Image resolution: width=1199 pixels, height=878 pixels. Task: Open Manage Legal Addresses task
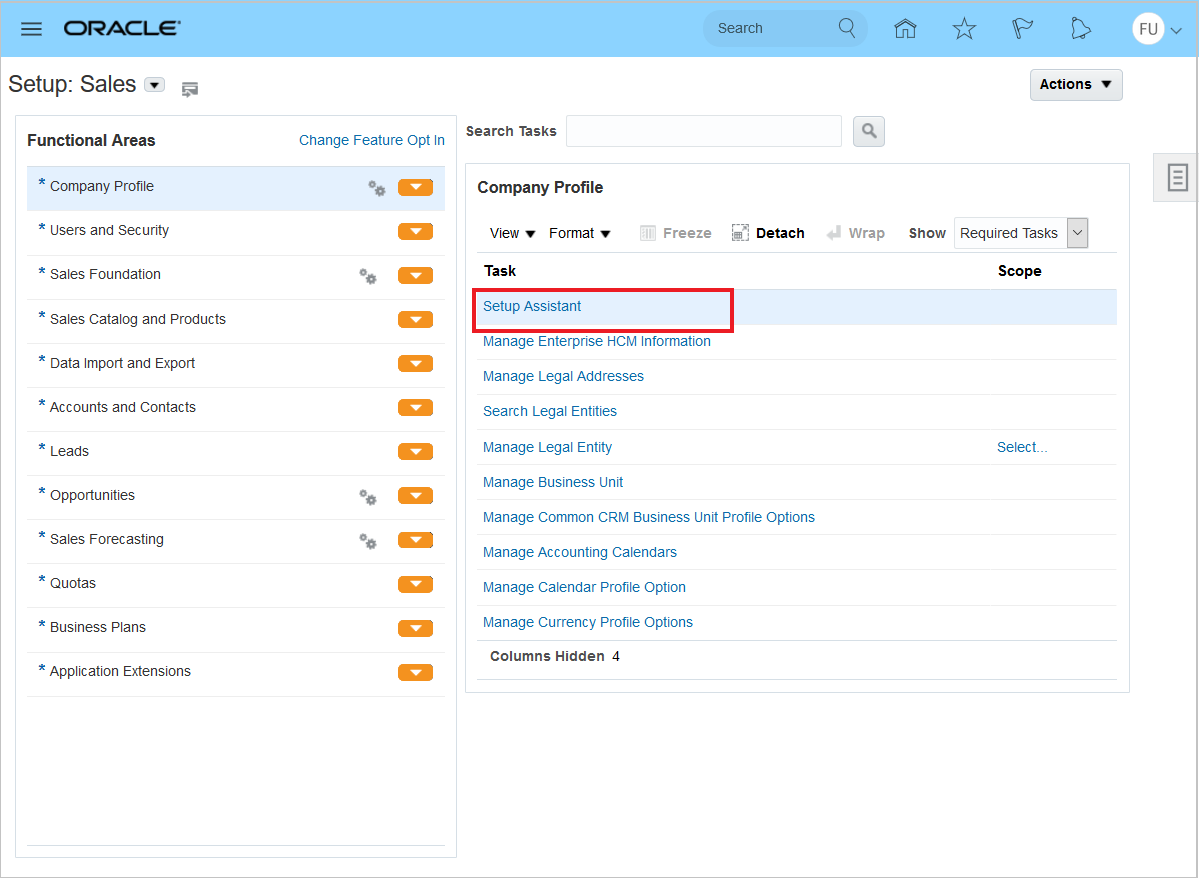(x=564, y=376)
